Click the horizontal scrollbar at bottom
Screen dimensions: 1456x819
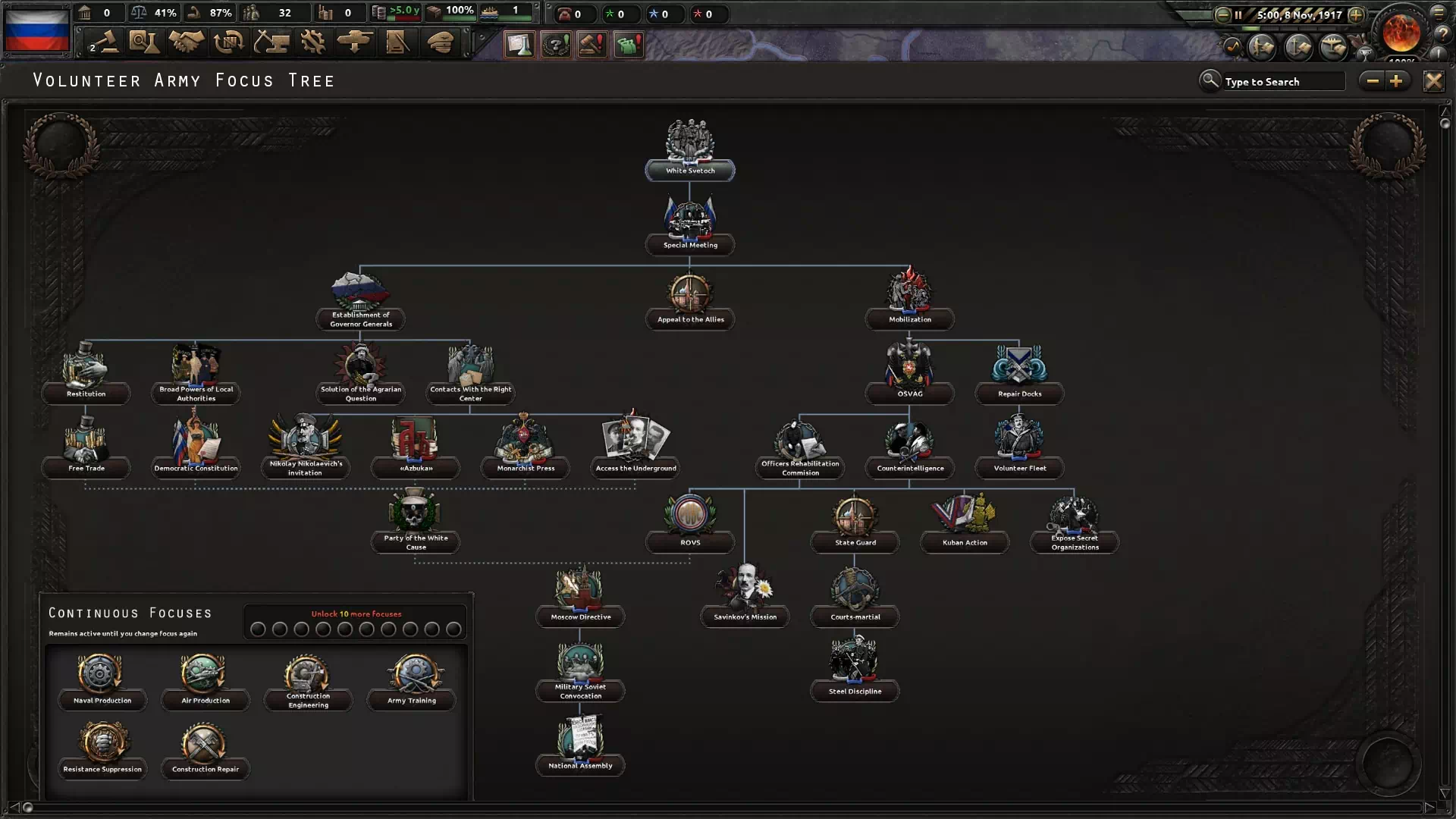728,808
